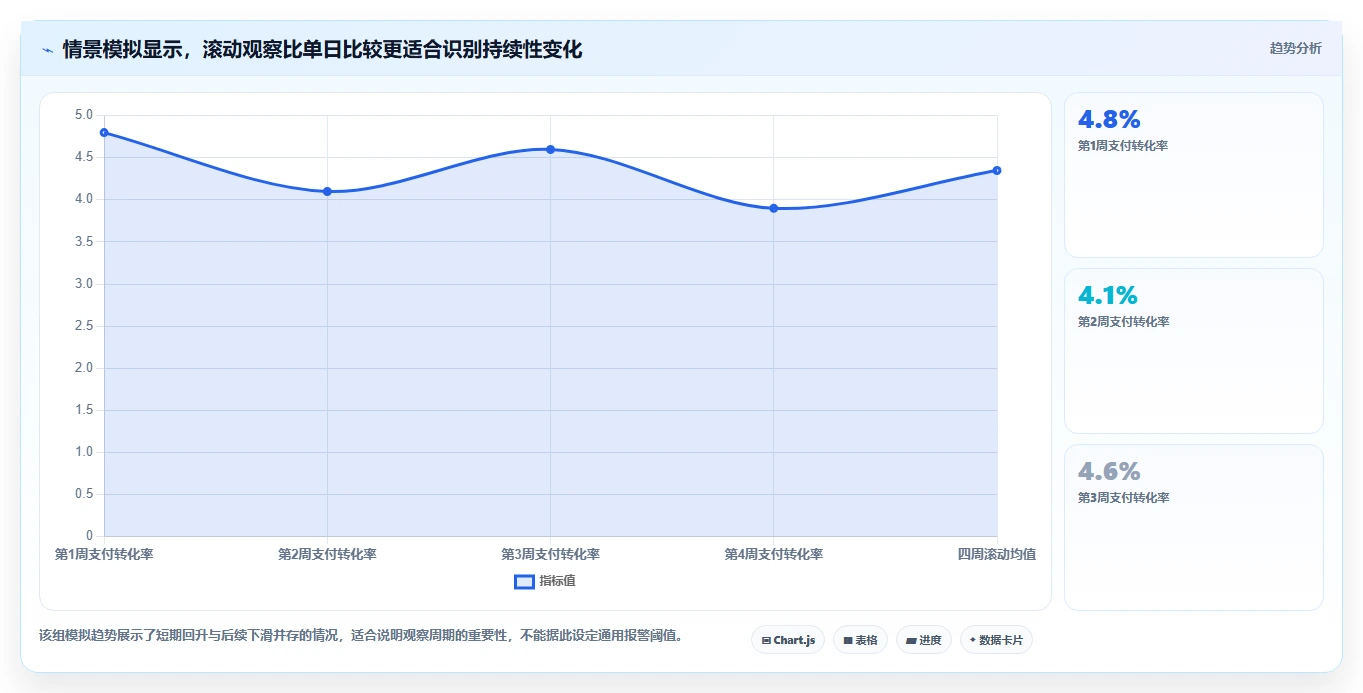Click the 5.0 y-axis value
Screen dimensions: 1363x693
(x=84, y=115)
